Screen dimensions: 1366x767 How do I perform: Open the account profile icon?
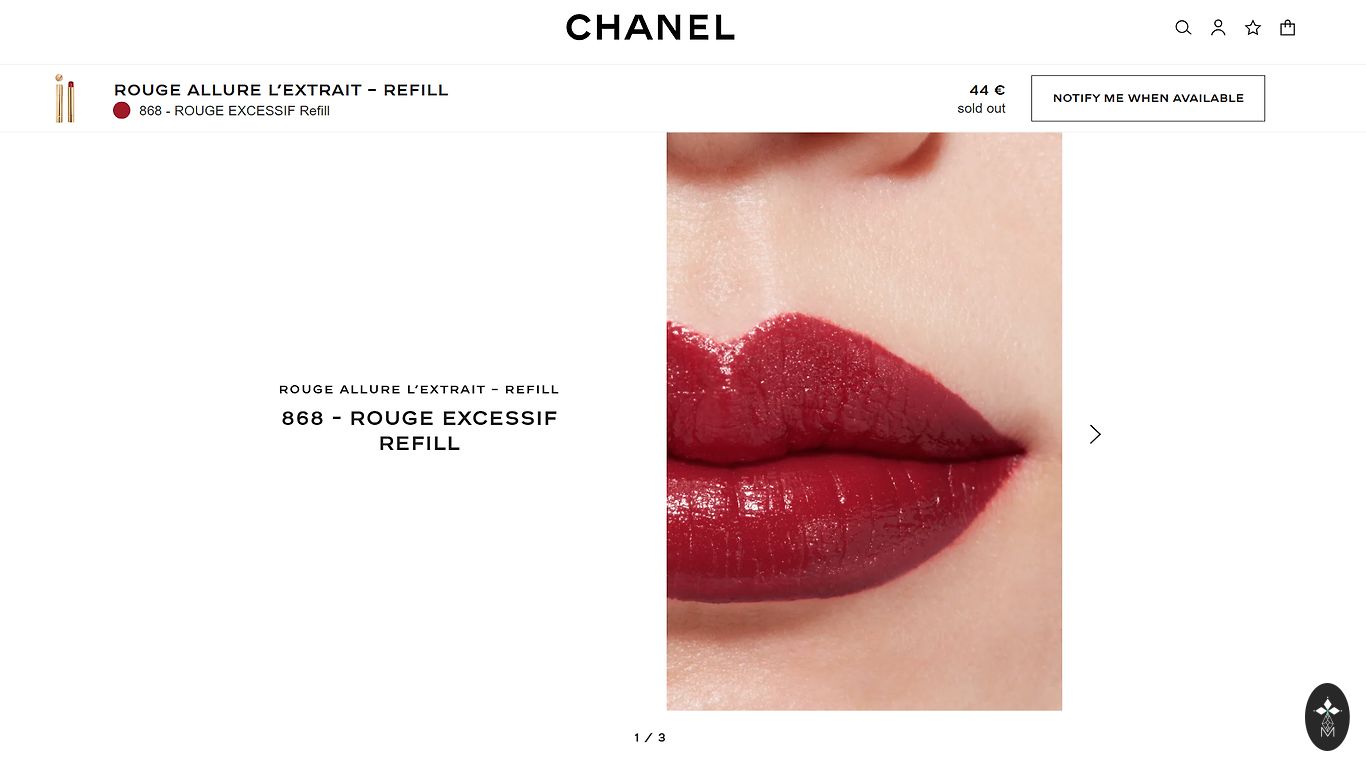(1218, 28)
